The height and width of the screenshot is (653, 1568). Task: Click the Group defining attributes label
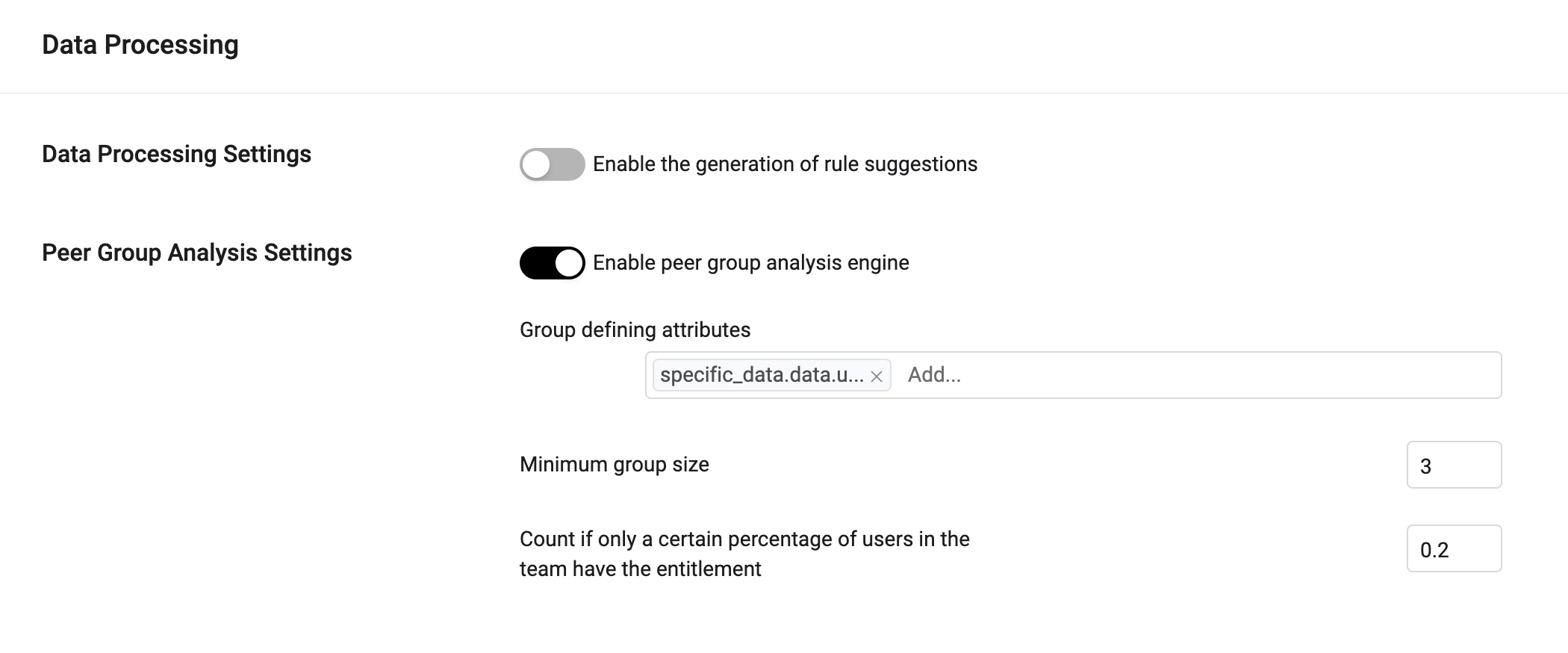click(635, 329)
